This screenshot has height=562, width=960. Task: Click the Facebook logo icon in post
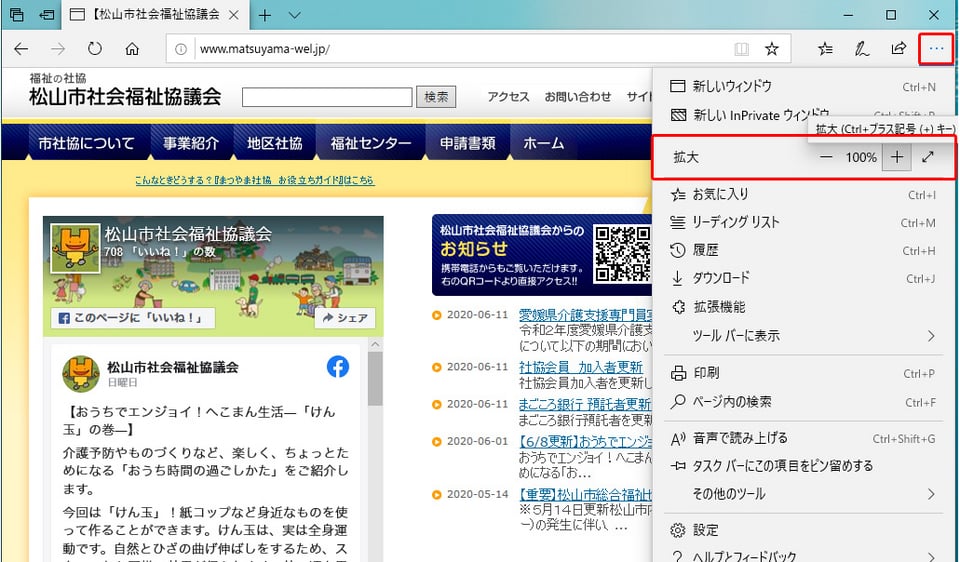[x=337, y=367]
